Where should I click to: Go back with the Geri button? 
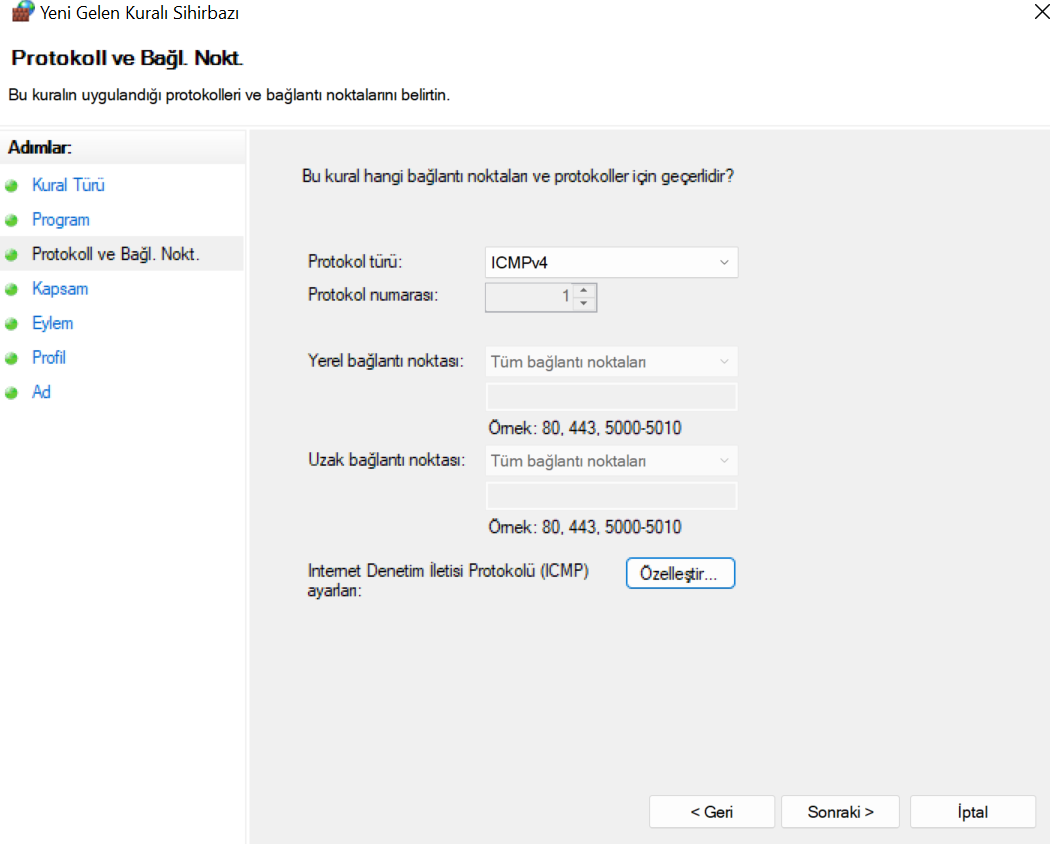coord(711,812)
